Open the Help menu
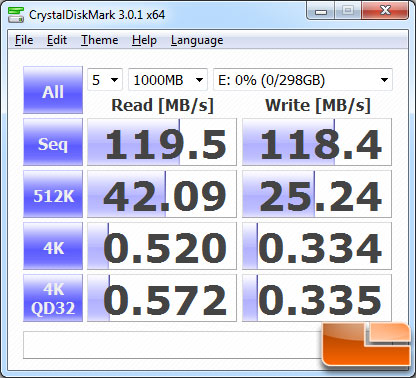Screen dimensions: 416x378 tap(144, 40)
